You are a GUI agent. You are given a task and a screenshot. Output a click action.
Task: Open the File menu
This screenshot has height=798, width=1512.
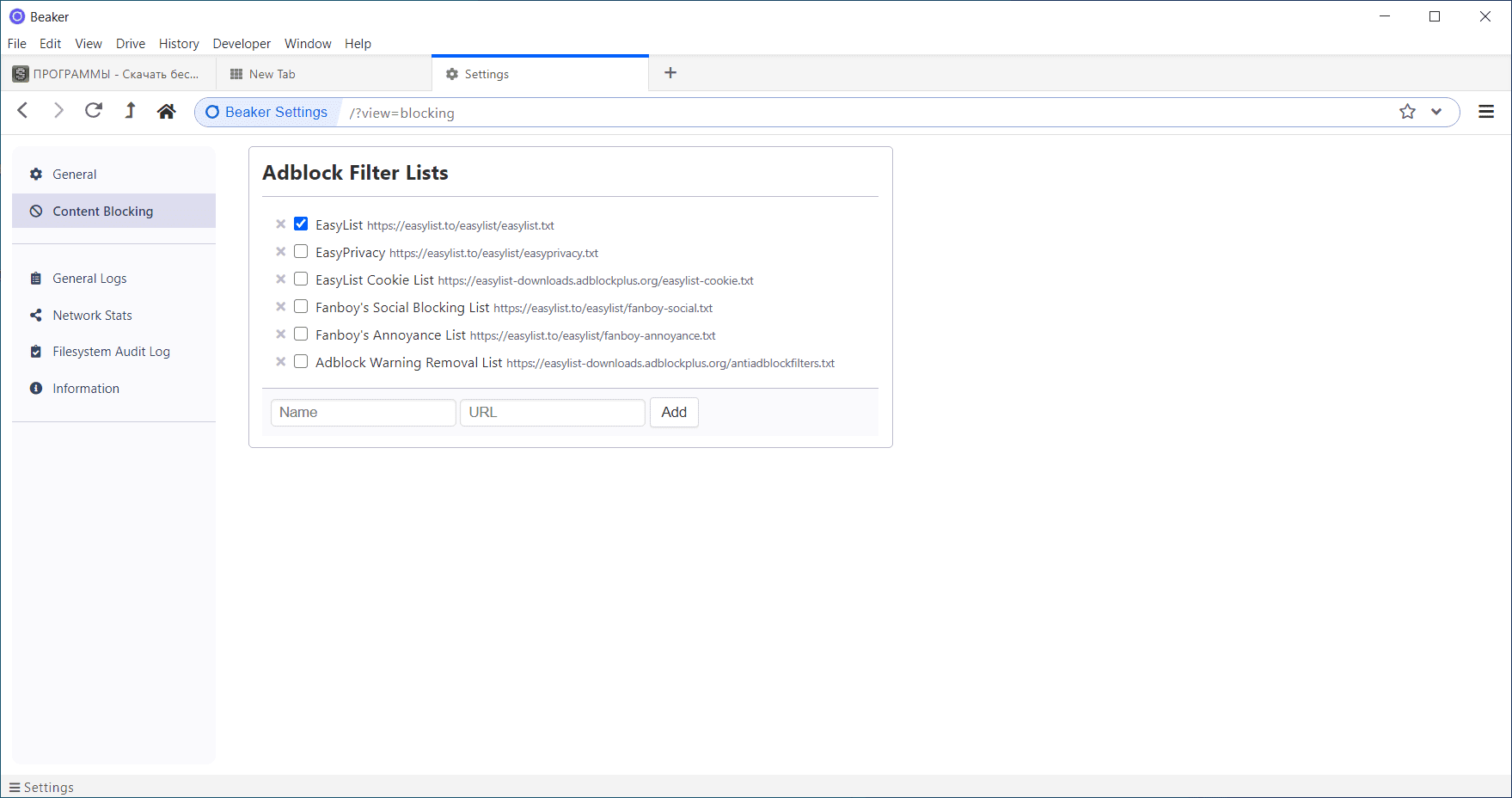point(17,44)
